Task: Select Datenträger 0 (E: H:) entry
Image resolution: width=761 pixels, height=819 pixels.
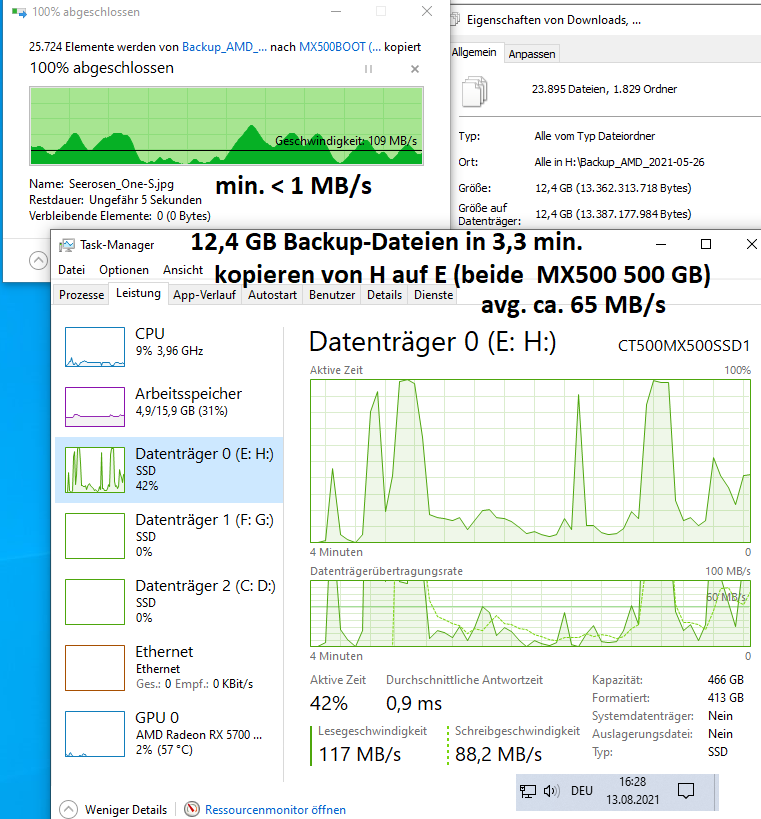Action: (x=169, y=470)
